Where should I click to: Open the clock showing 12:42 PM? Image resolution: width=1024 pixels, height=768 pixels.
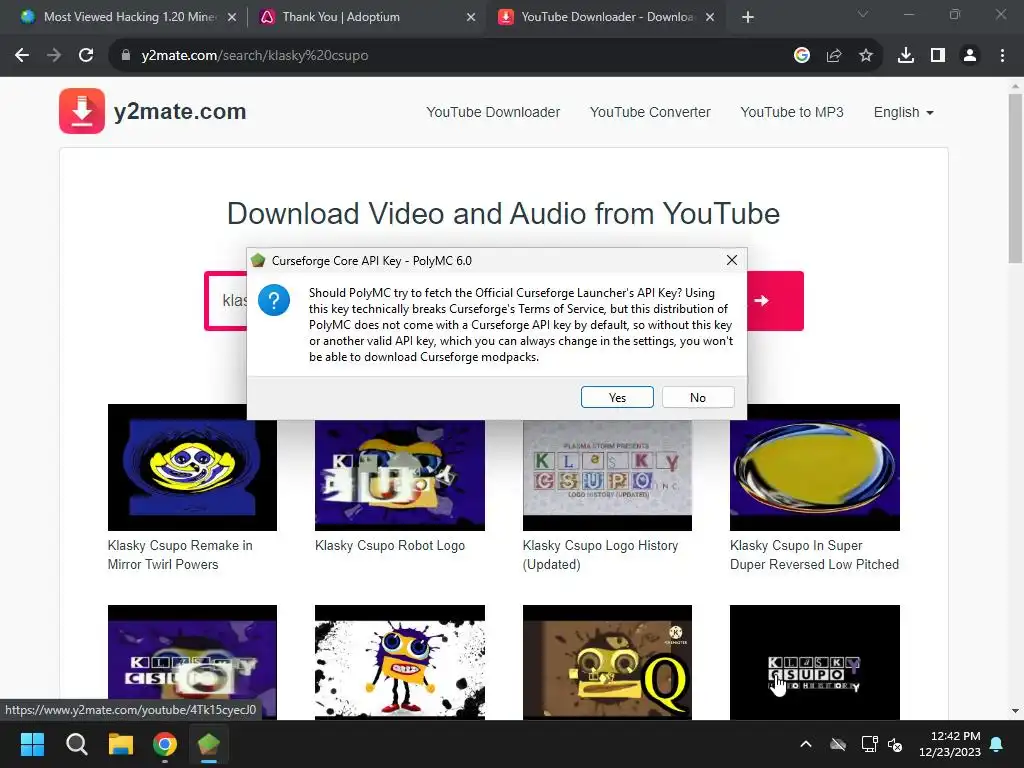click(950, 744)
